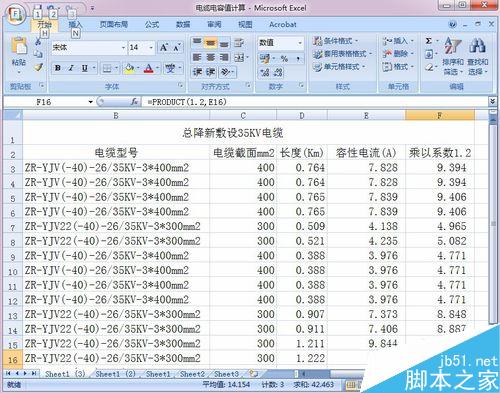Click the Copy icon
This screenshot has height=393, width=500.
(38, 54)
